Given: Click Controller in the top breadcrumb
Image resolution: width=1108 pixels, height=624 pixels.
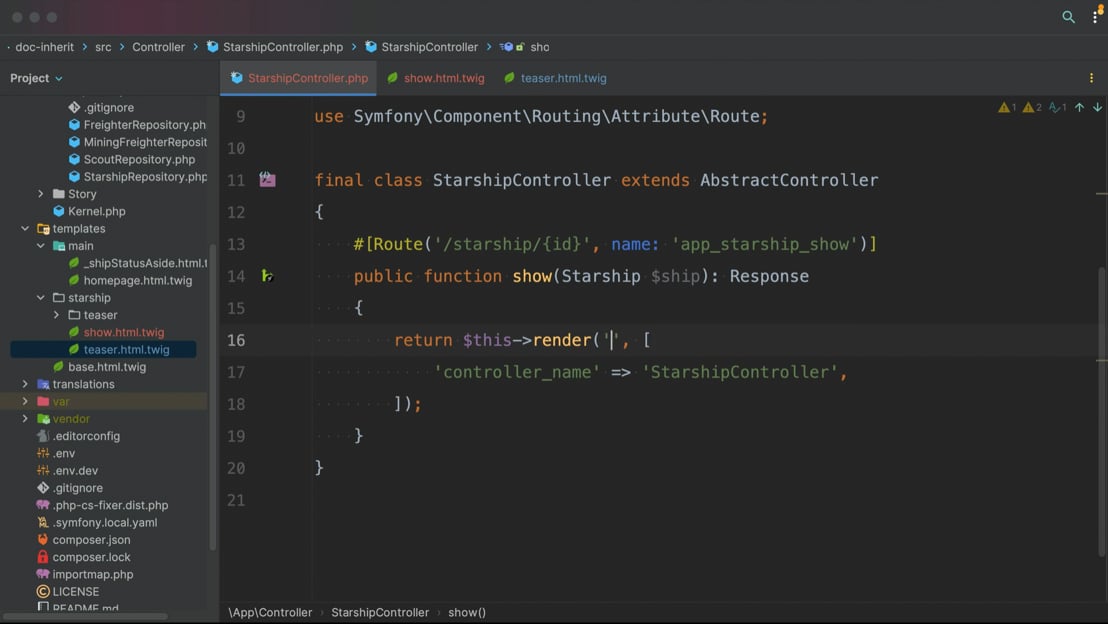Looking at the screenshot, I should [158, 47].
